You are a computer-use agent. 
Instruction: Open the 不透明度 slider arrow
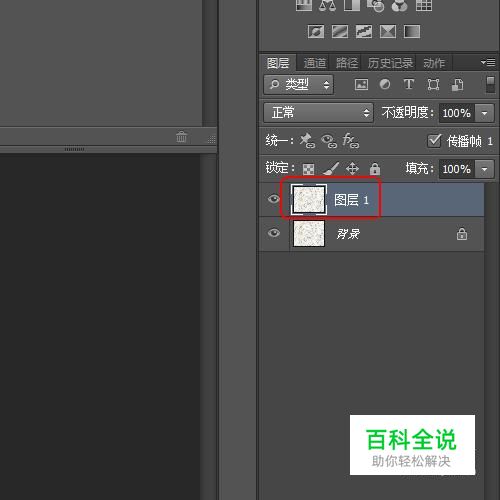click(484, 113)
